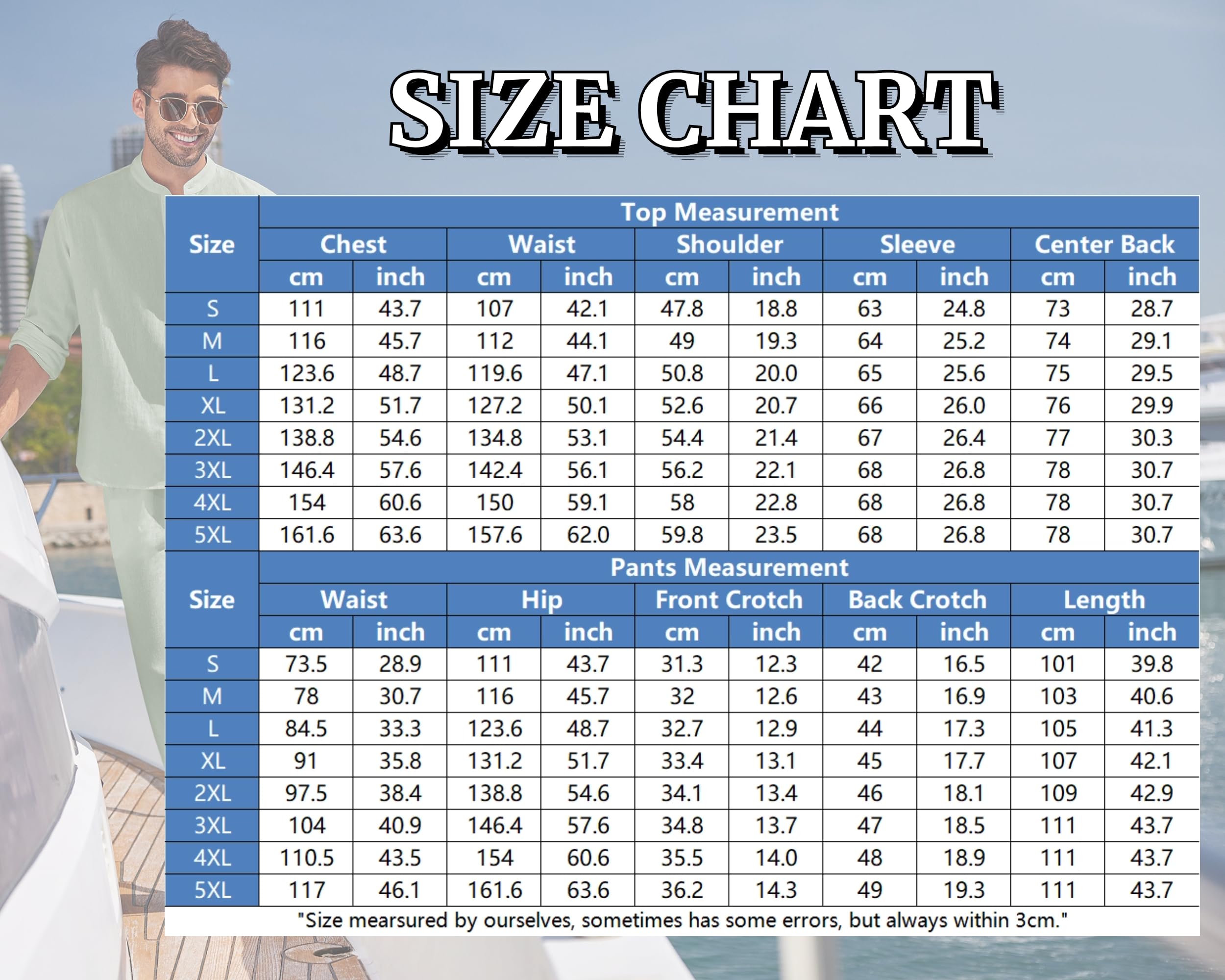1225x980 pixels.
Task: Select the Chest column header
Action: (353, 245)
